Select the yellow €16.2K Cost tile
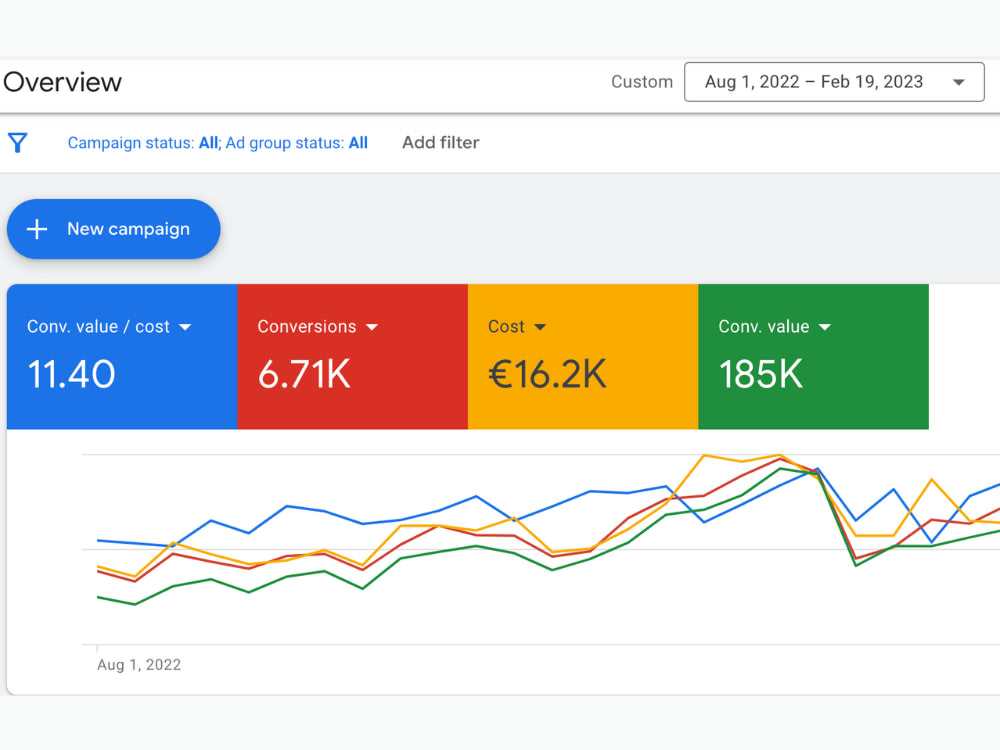 pyautogui.click(x=583, y=357)
